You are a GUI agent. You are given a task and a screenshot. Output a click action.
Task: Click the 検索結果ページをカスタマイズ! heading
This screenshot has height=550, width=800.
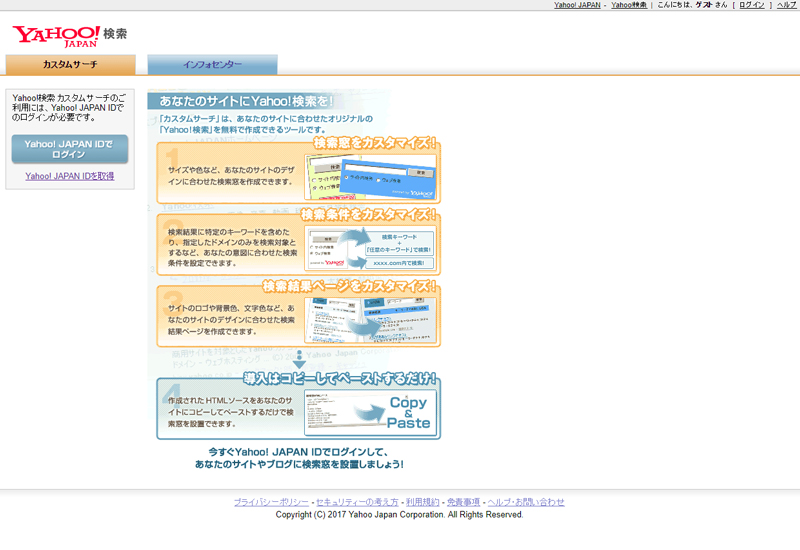(350, 286)
